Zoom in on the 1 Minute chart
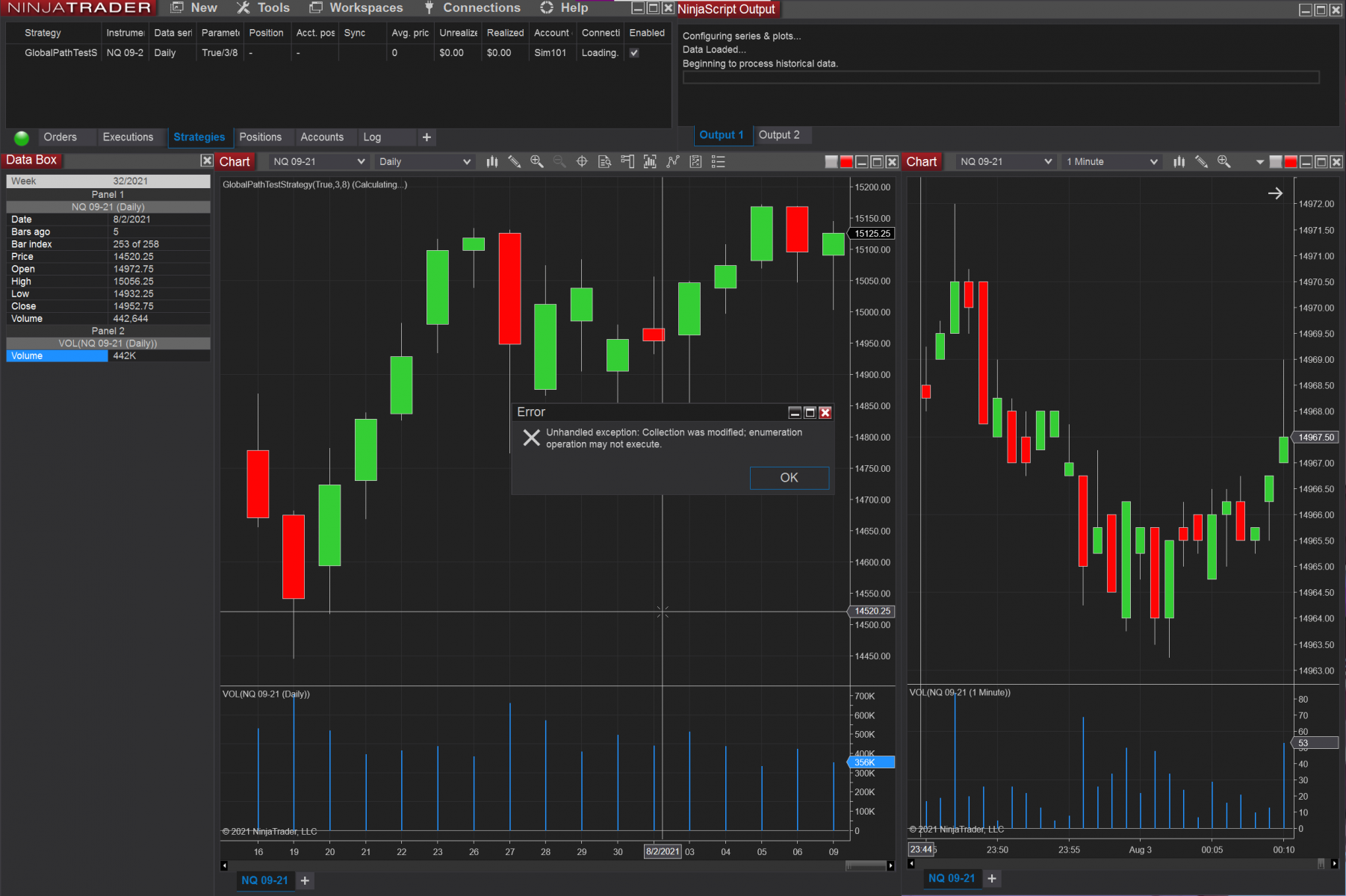 [x=1224, y=161]
